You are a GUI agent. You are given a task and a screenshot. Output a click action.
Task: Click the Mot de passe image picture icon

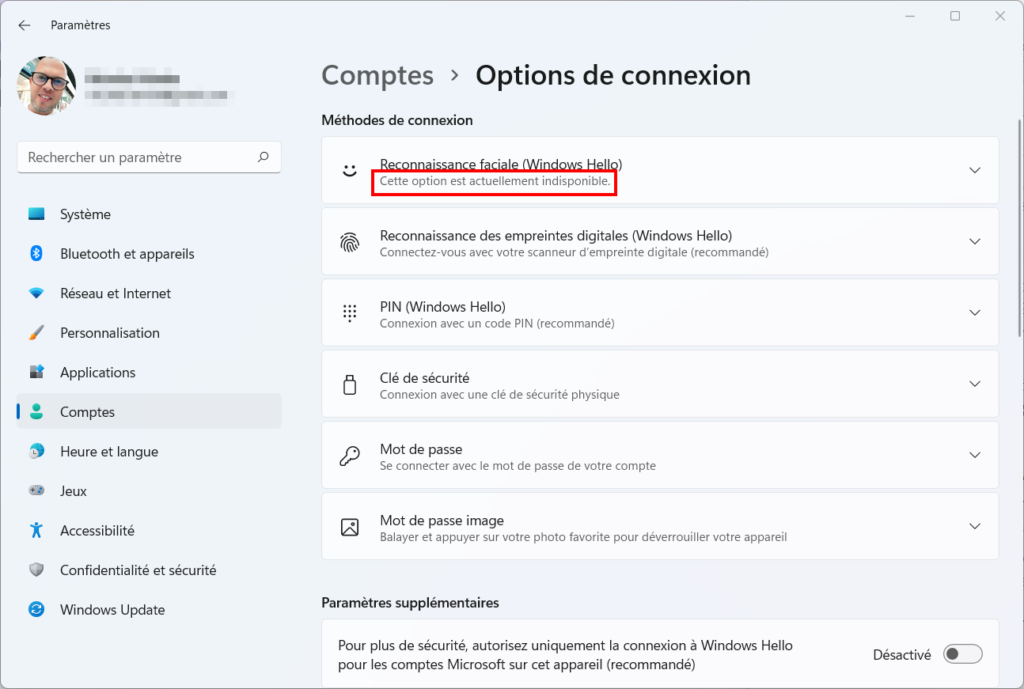350,527
